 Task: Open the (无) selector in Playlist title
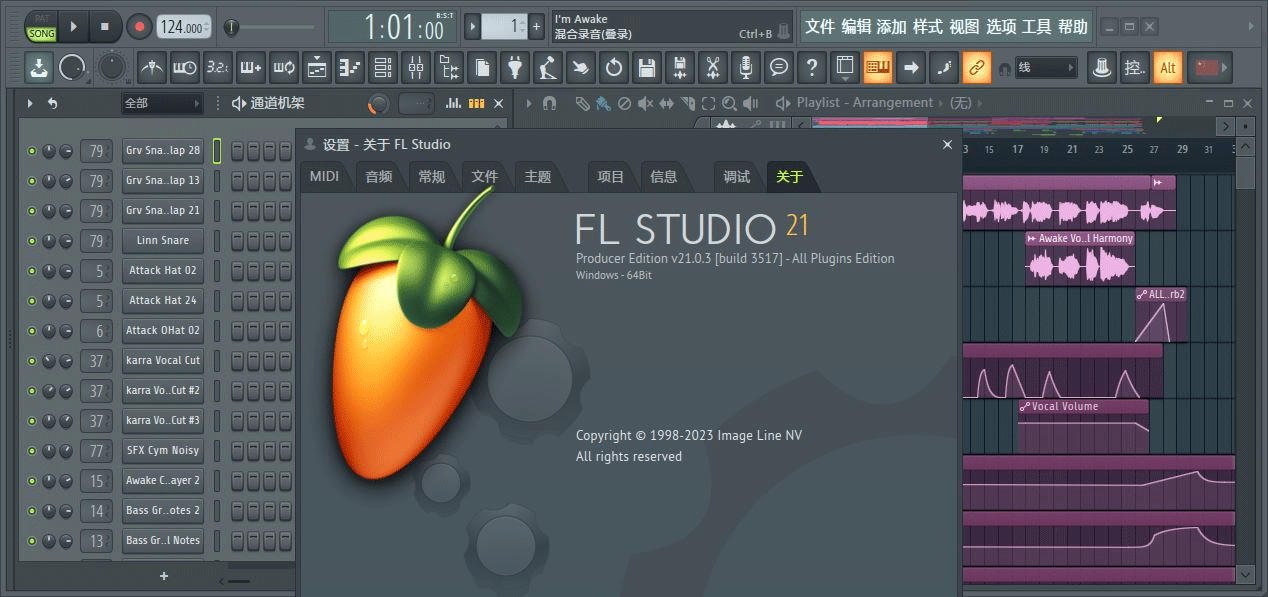(x=959, y=103)
